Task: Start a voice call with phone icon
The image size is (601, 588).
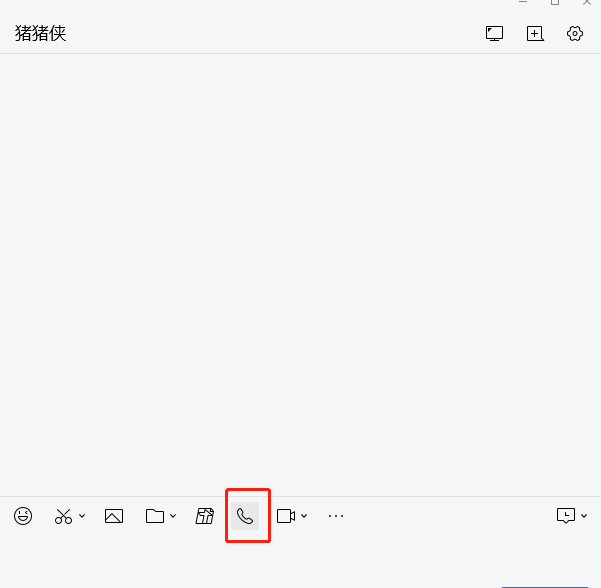Action: click(x=245, y=516)
